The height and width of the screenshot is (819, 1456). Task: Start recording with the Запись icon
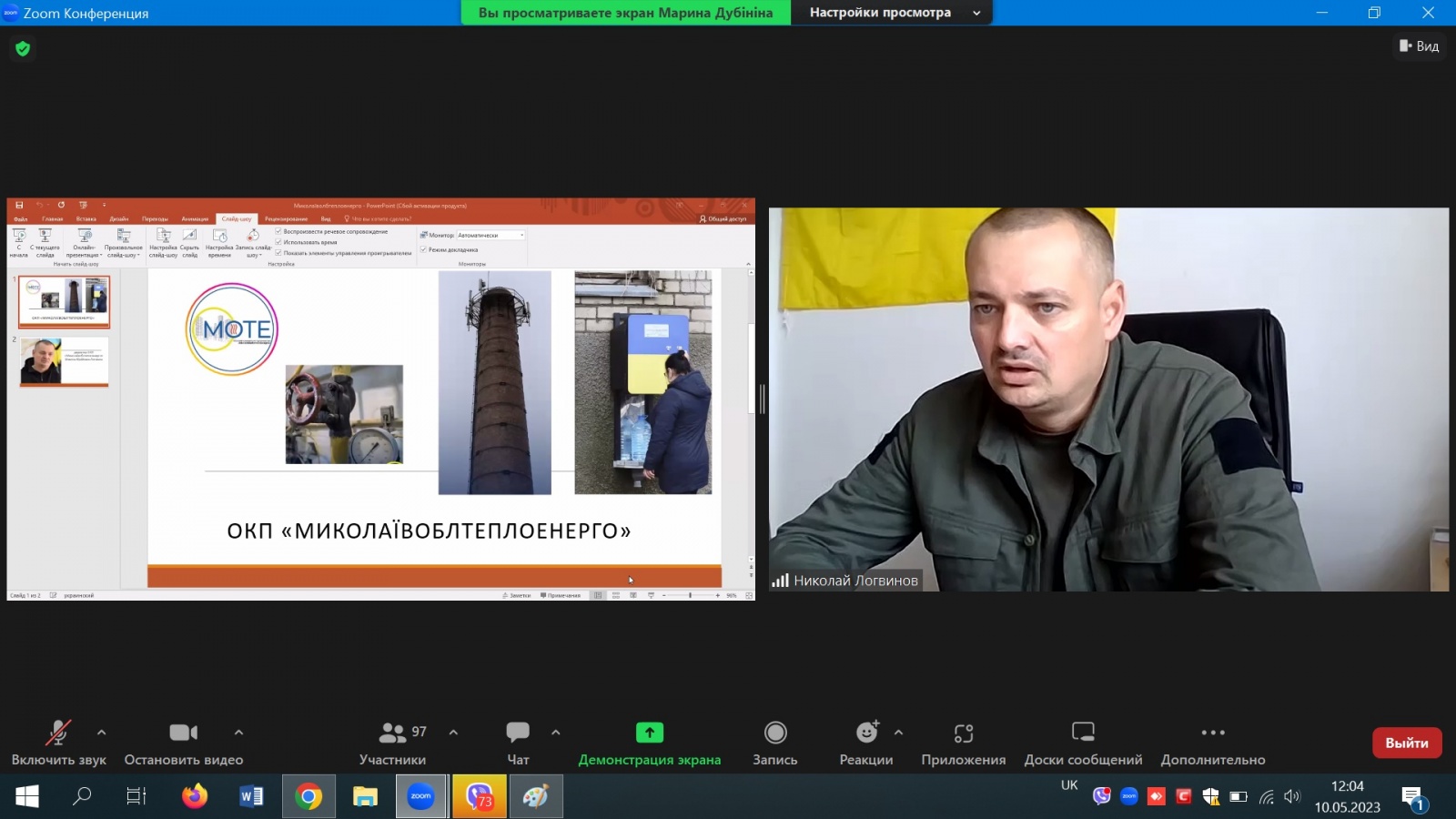[775, 733]
